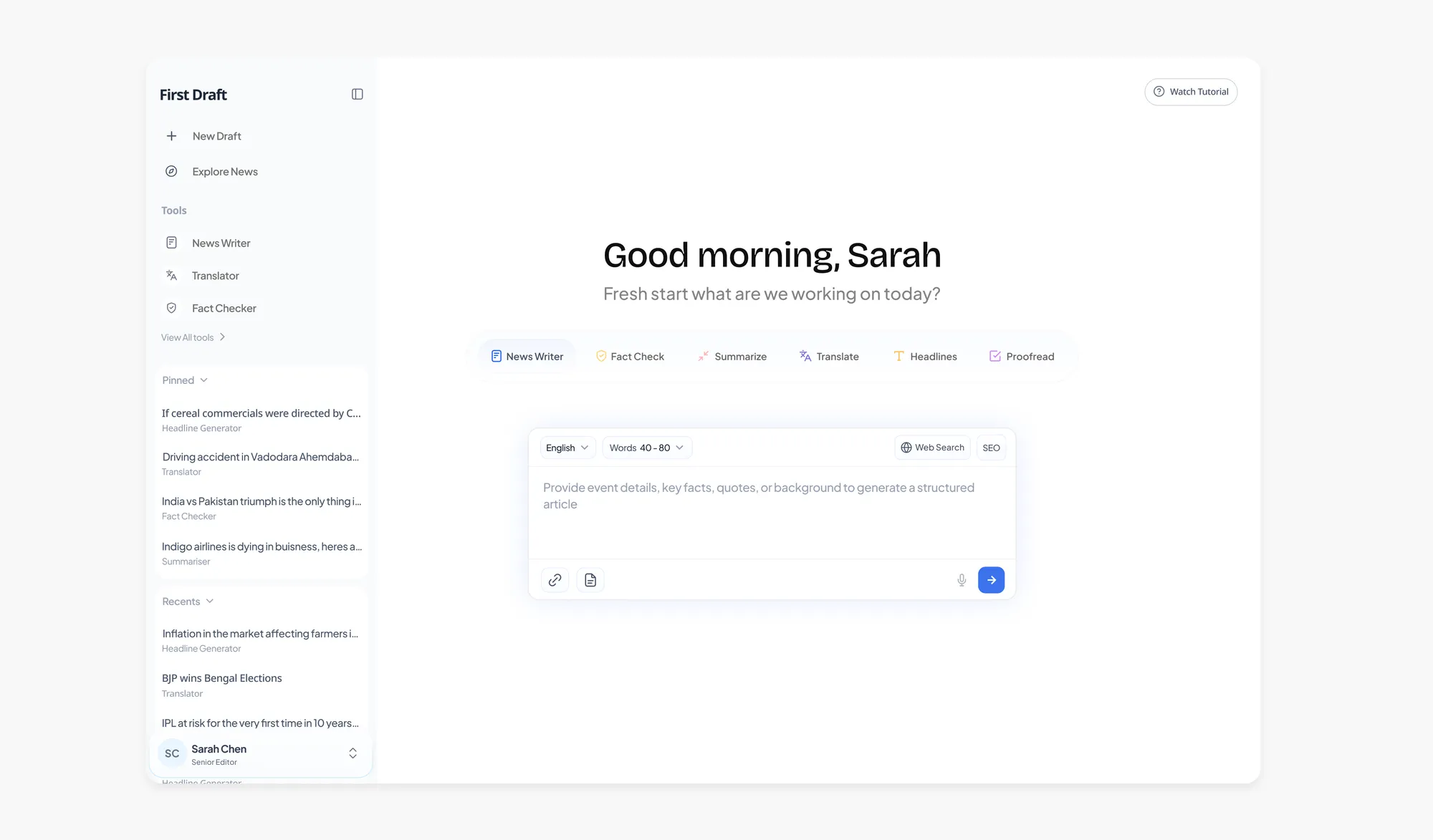Viewport: 1433px width, 840px height.
Task: Open pinned draft 'India vs Pakistan triumph is the only thing i...'
Action: pos(262,508)
